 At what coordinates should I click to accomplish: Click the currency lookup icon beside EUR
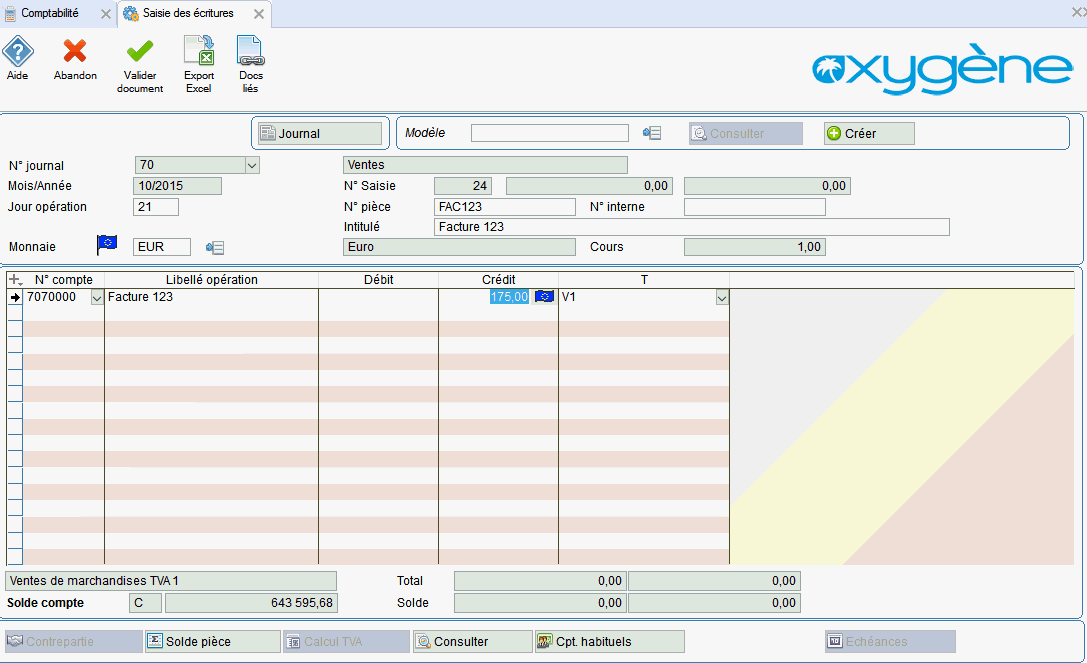[x=214, y=247]
